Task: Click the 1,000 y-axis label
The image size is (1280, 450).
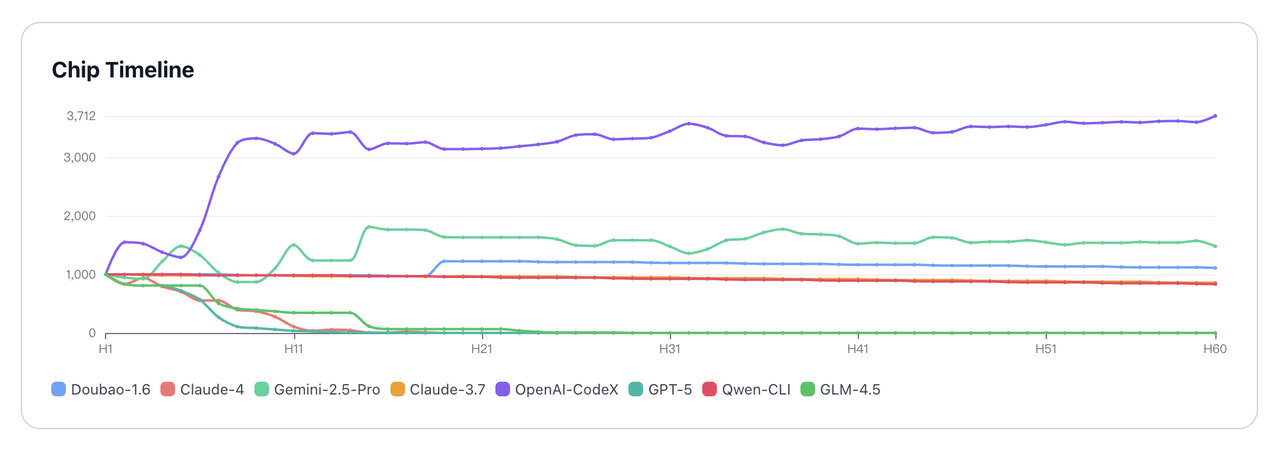Action: (80, 275)
